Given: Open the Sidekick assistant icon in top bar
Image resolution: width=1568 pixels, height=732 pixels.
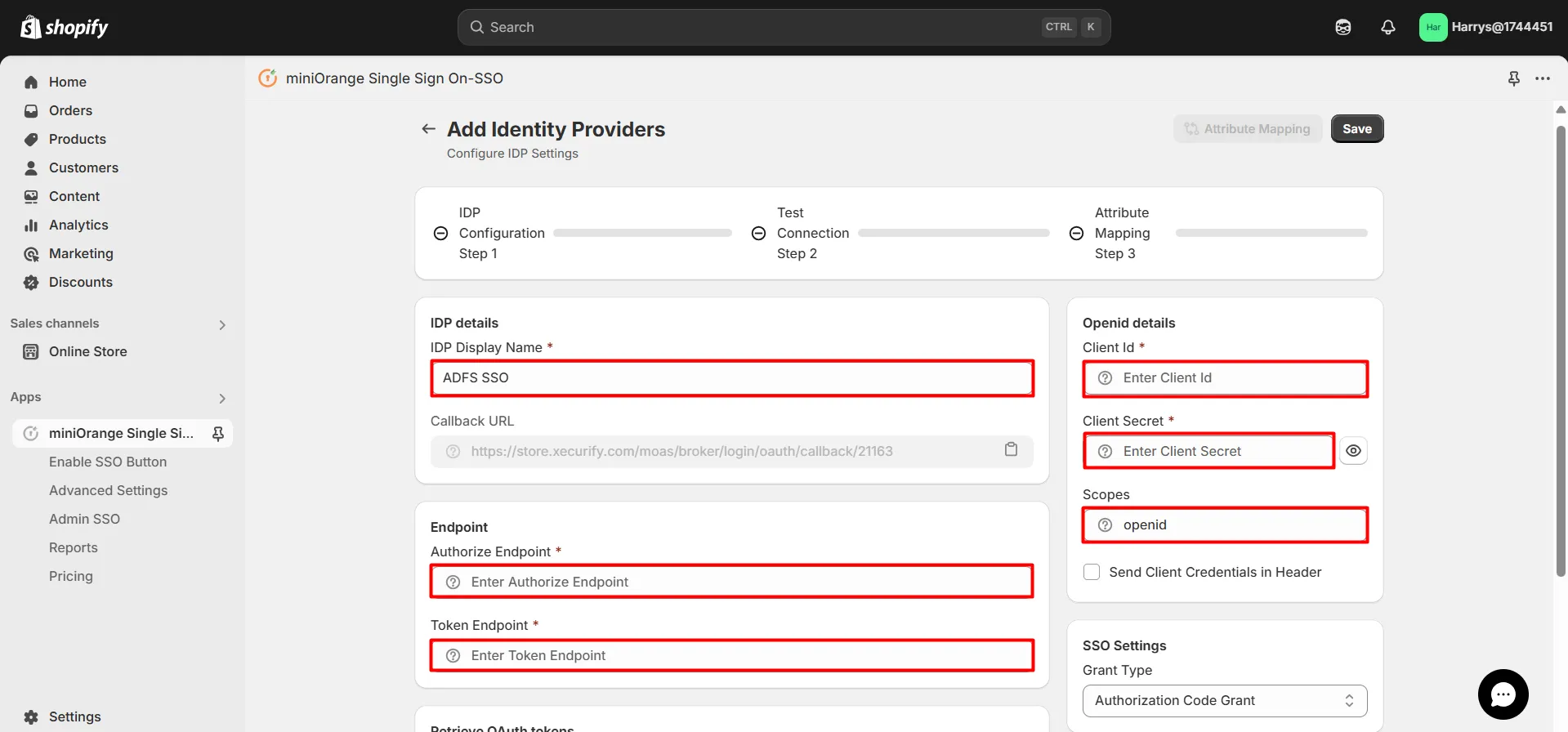Looking at the screenshot, I should pos(1343,27).
